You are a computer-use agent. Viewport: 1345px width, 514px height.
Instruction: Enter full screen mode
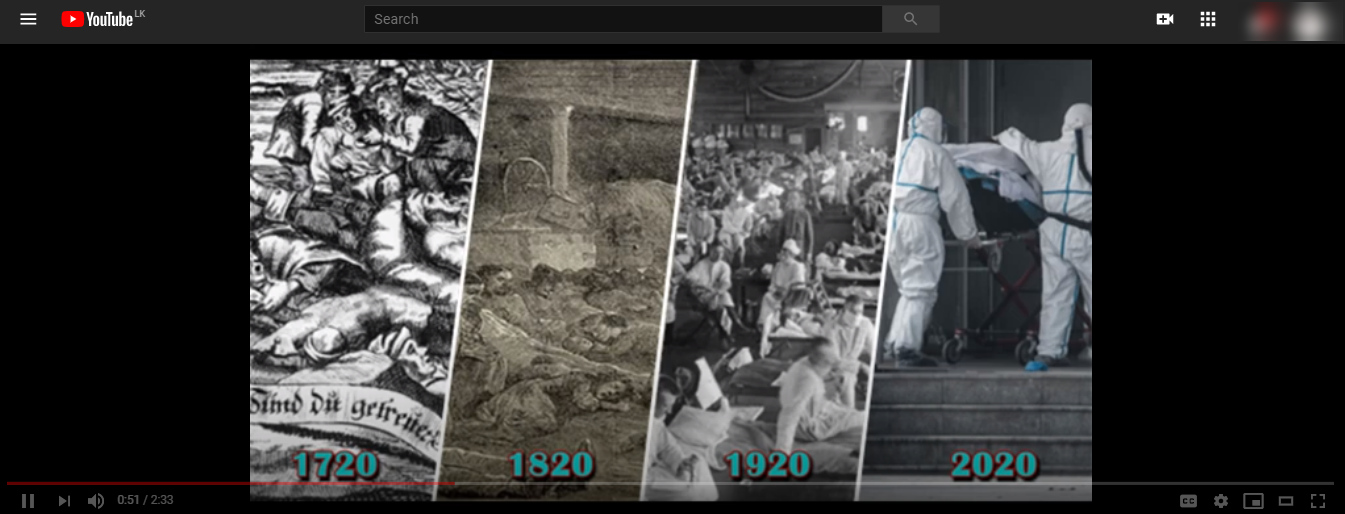click(1318, 500)
